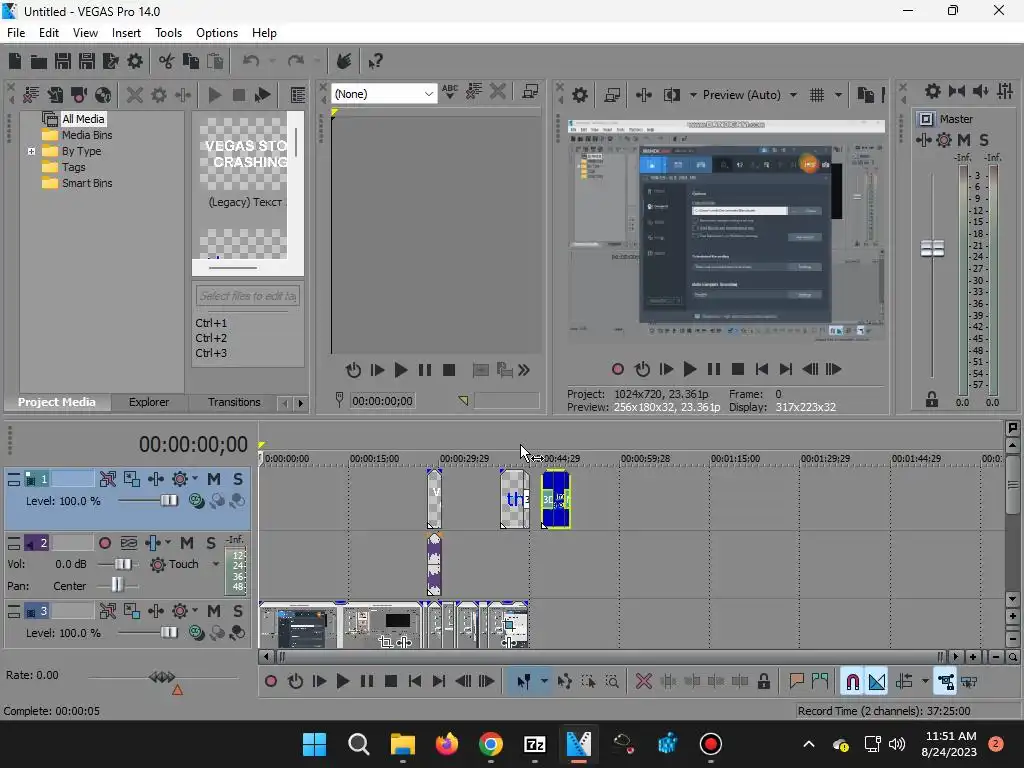Click the New project icon in main toolbar
The height and width of the screenshot is (768, 1024).
point(15,61)
